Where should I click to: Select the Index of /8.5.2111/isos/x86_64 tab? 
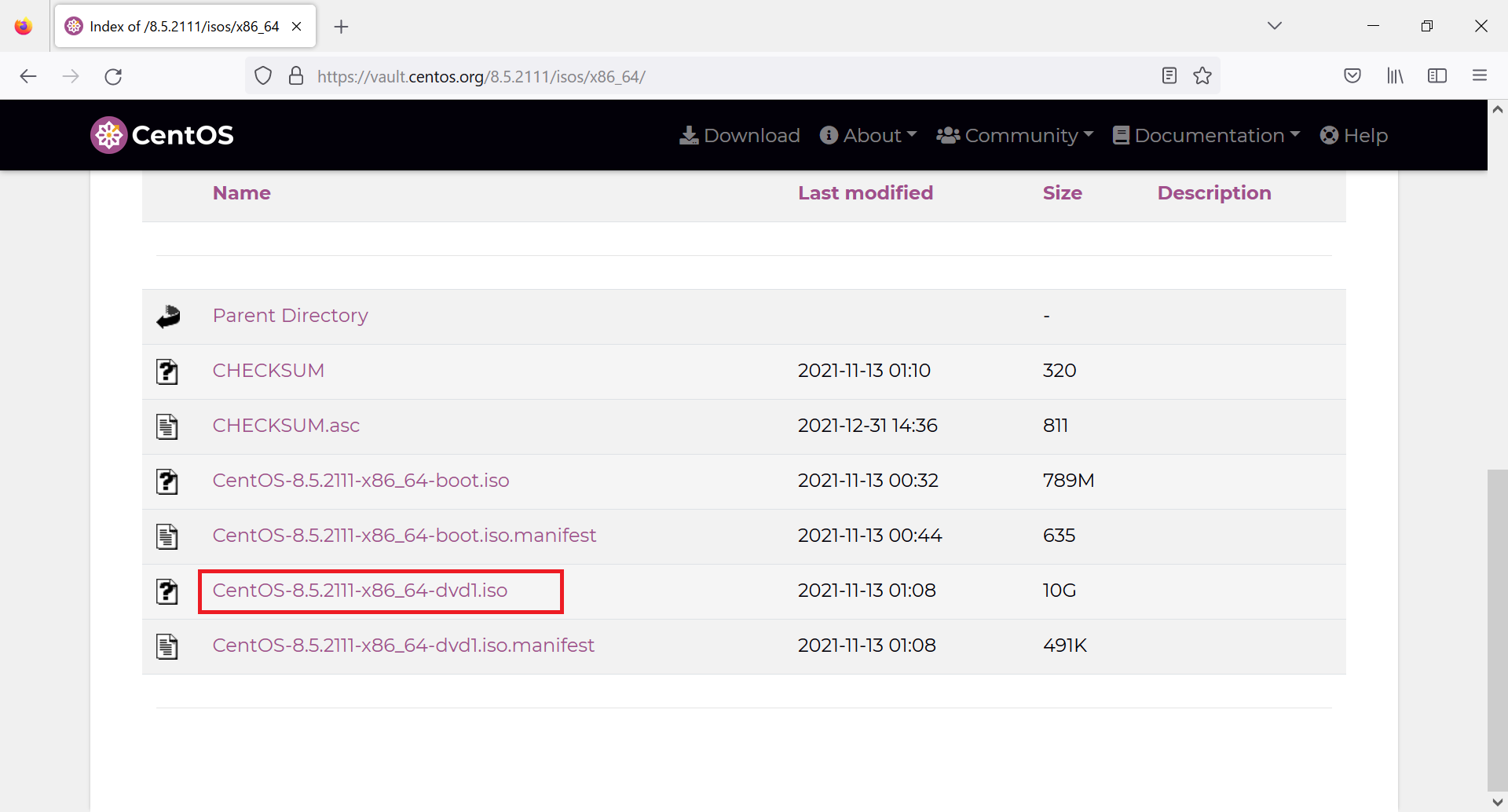pos(185,27)
